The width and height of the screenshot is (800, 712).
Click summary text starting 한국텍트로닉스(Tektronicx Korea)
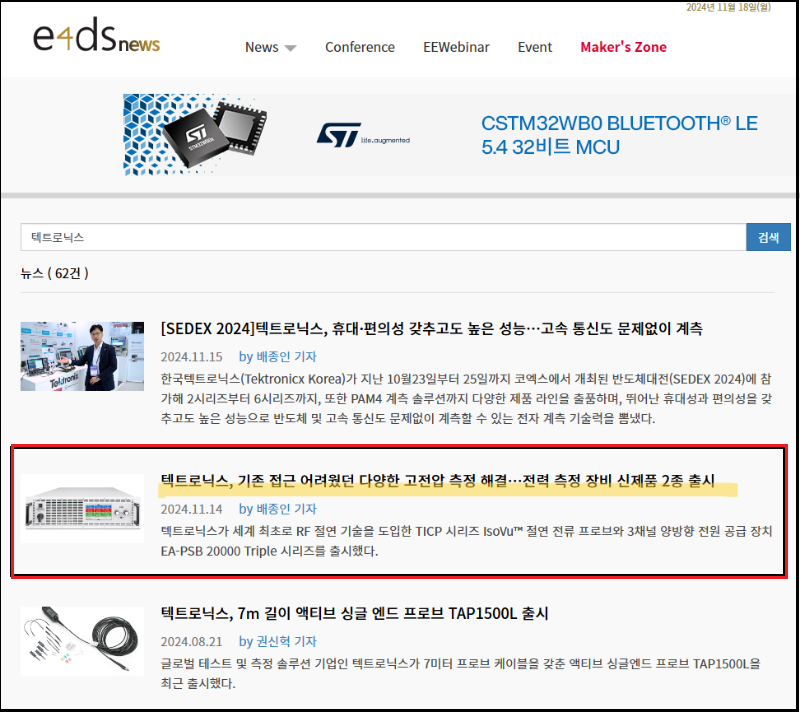(466, 399)
